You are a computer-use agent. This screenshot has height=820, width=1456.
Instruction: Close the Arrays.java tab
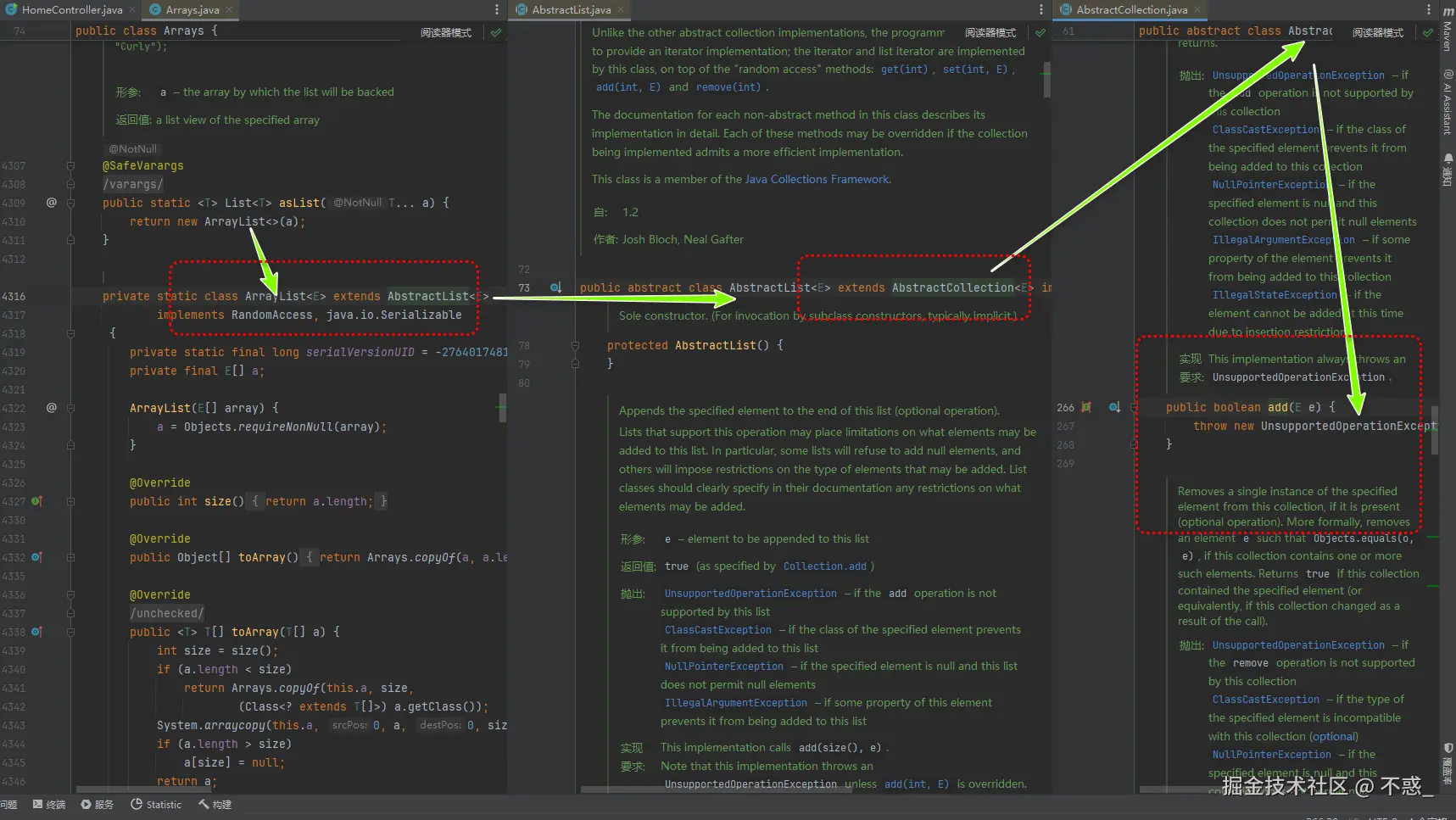click(x=229, y=10)
